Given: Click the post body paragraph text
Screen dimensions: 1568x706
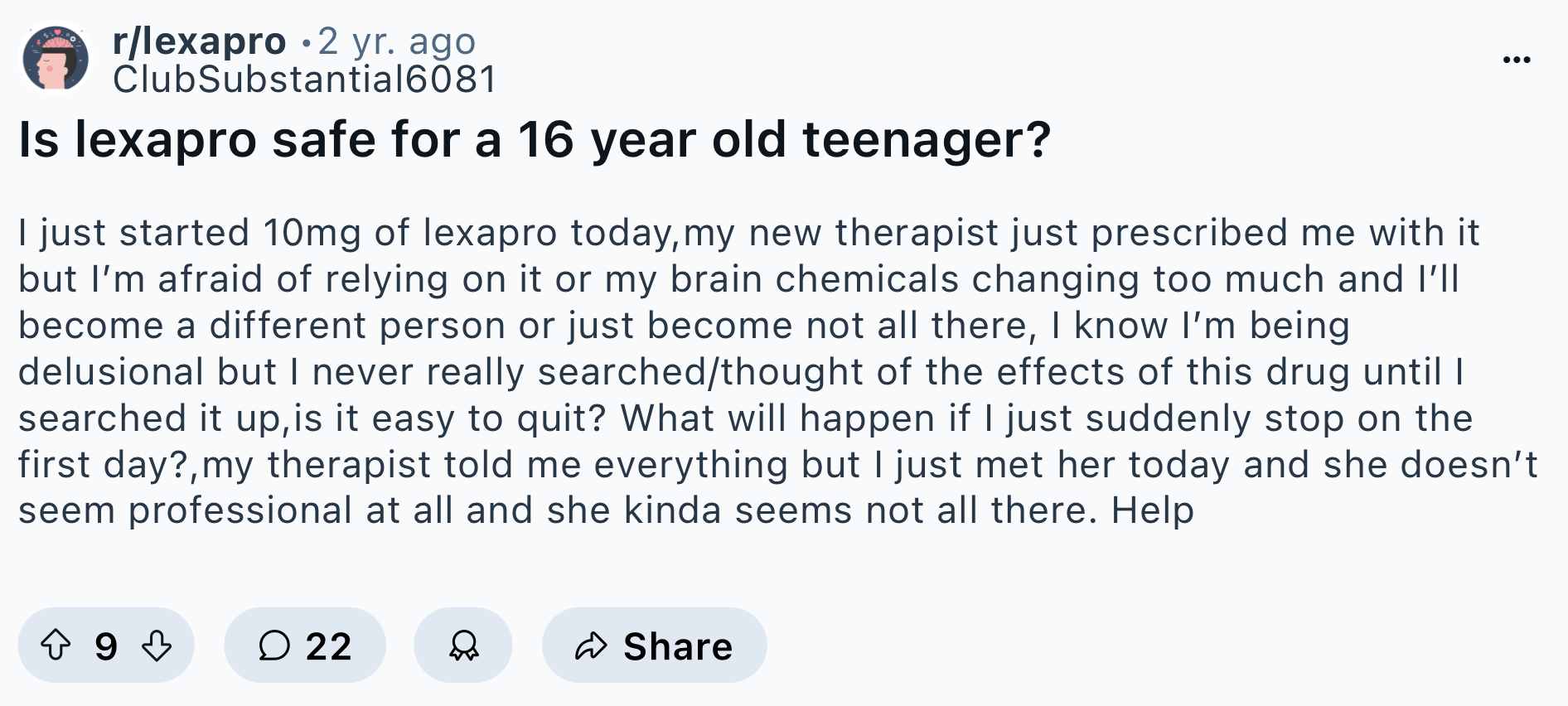Looking at the screenshot, I should click(778, 371).
